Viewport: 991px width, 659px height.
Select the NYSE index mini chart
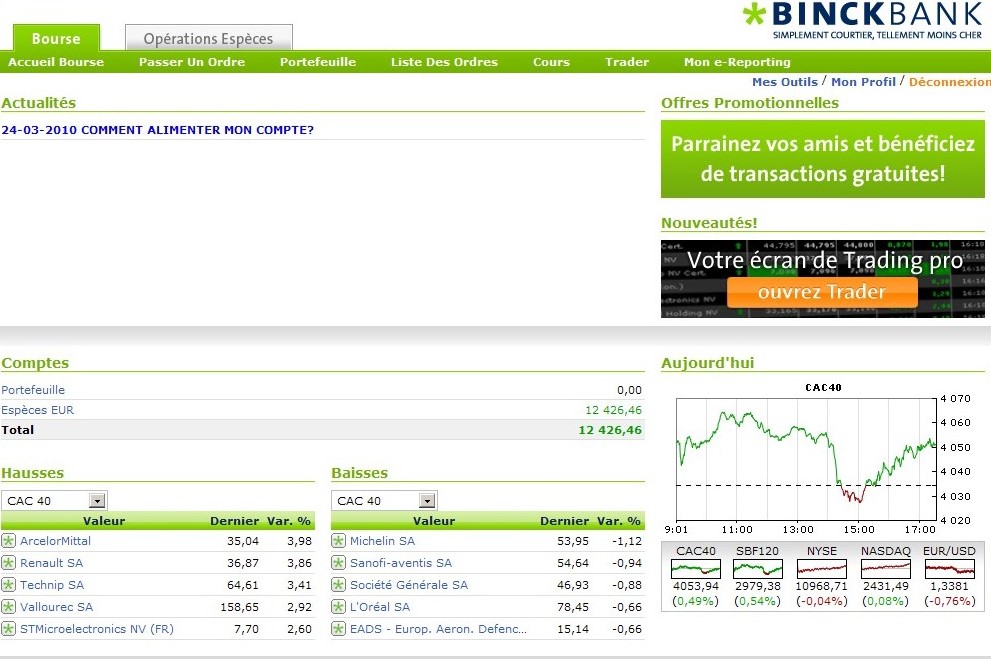822,569
